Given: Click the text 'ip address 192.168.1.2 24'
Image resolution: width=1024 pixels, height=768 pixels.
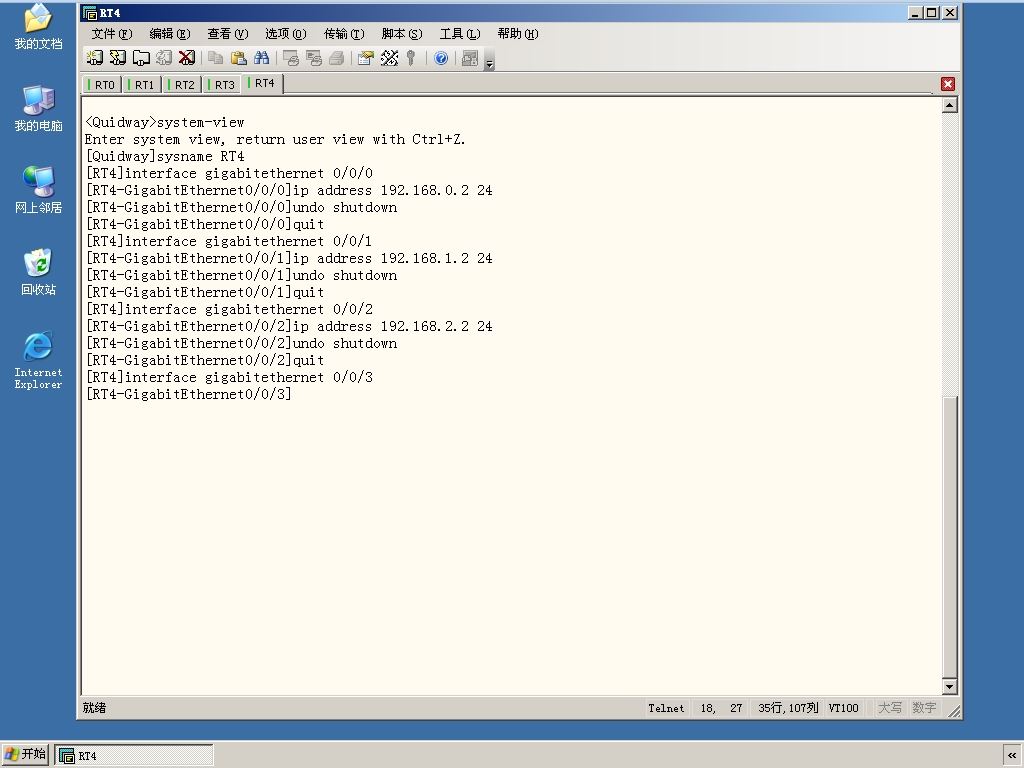Looking at the screenshot, I should 392,258.
